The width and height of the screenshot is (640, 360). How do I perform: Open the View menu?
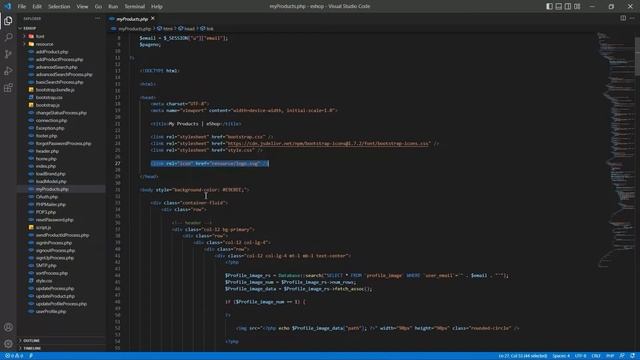coord(82,7)
